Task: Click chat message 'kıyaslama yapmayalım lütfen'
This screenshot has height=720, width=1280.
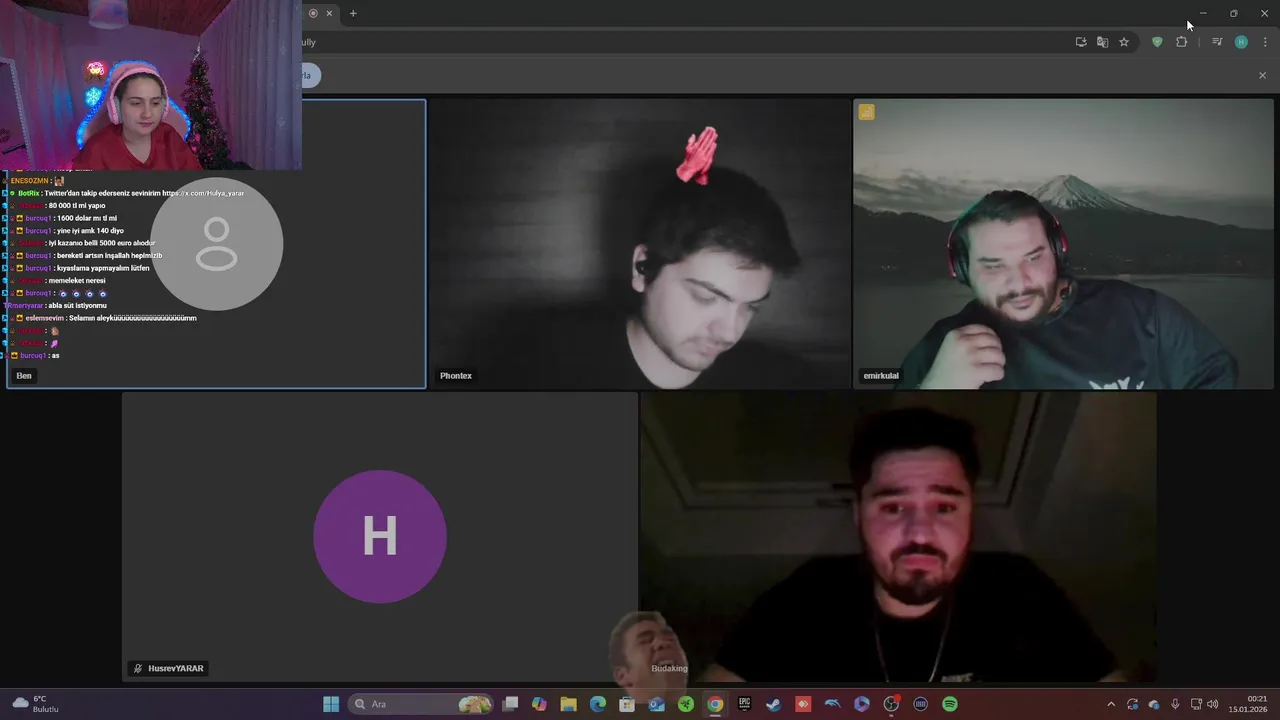Action: (x=103, y=268)
